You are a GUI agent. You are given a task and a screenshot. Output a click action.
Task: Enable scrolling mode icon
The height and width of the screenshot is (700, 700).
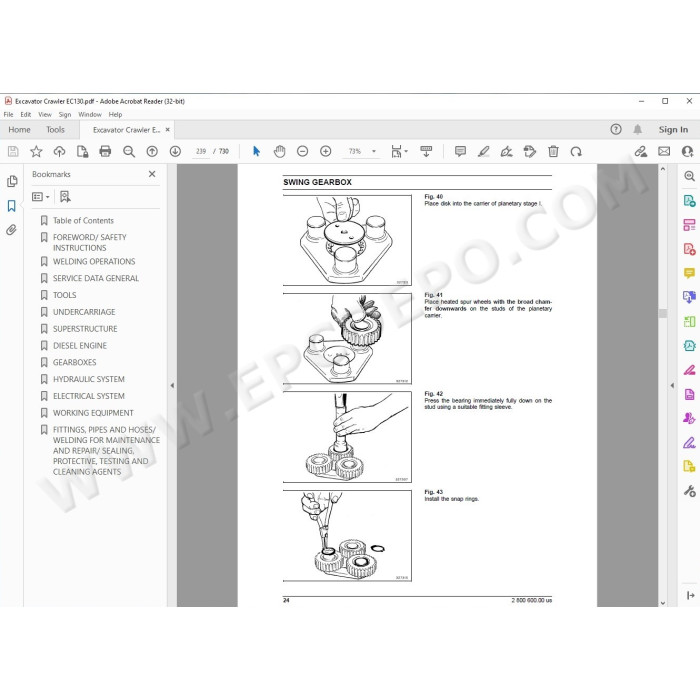click(x=426, y=151)
